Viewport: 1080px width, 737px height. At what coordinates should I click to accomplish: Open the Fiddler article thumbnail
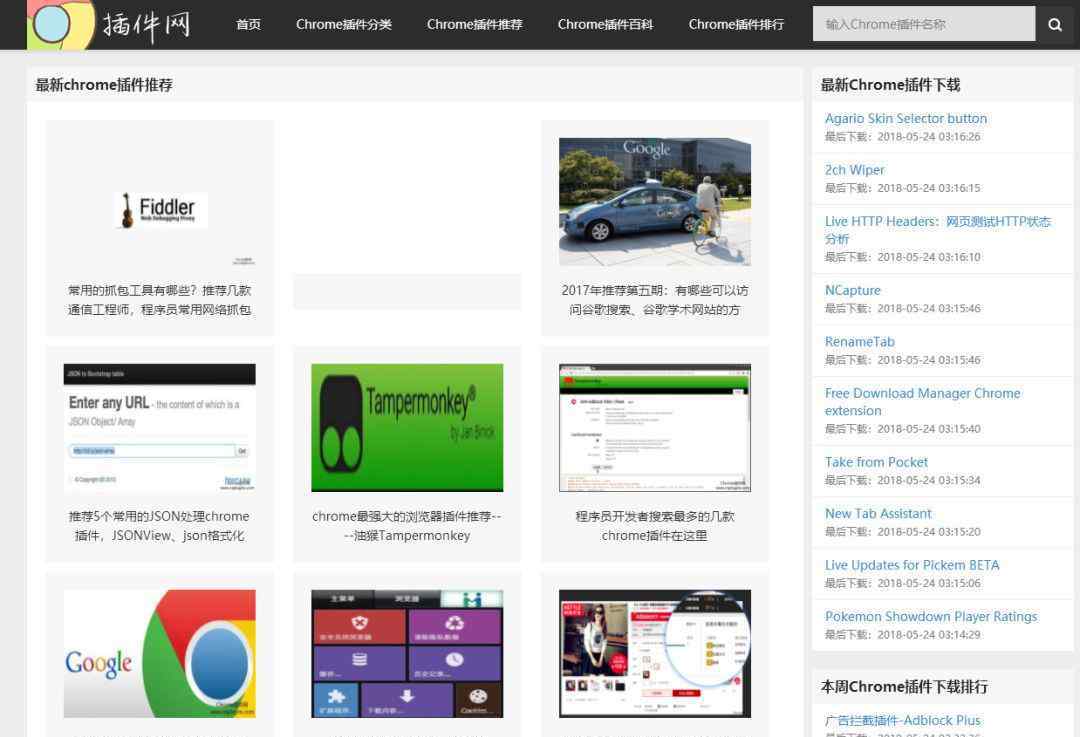pos(160,202)
